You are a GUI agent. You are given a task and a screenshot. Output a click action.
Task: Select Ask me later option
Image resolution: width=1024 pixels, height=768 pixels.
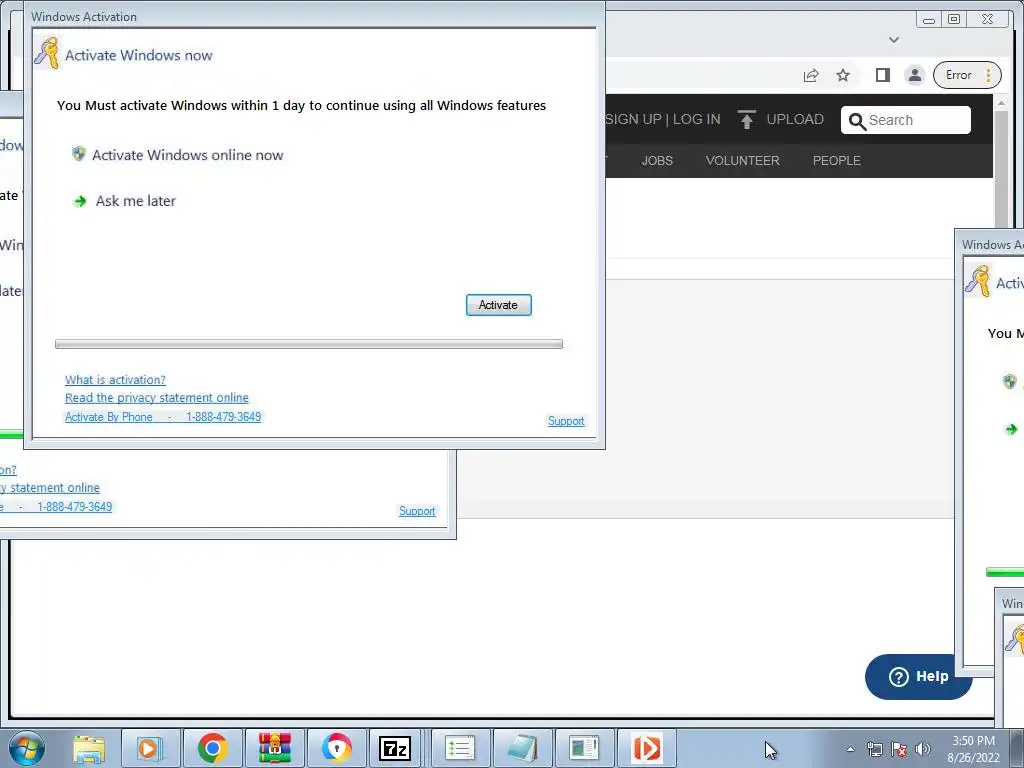136,201
